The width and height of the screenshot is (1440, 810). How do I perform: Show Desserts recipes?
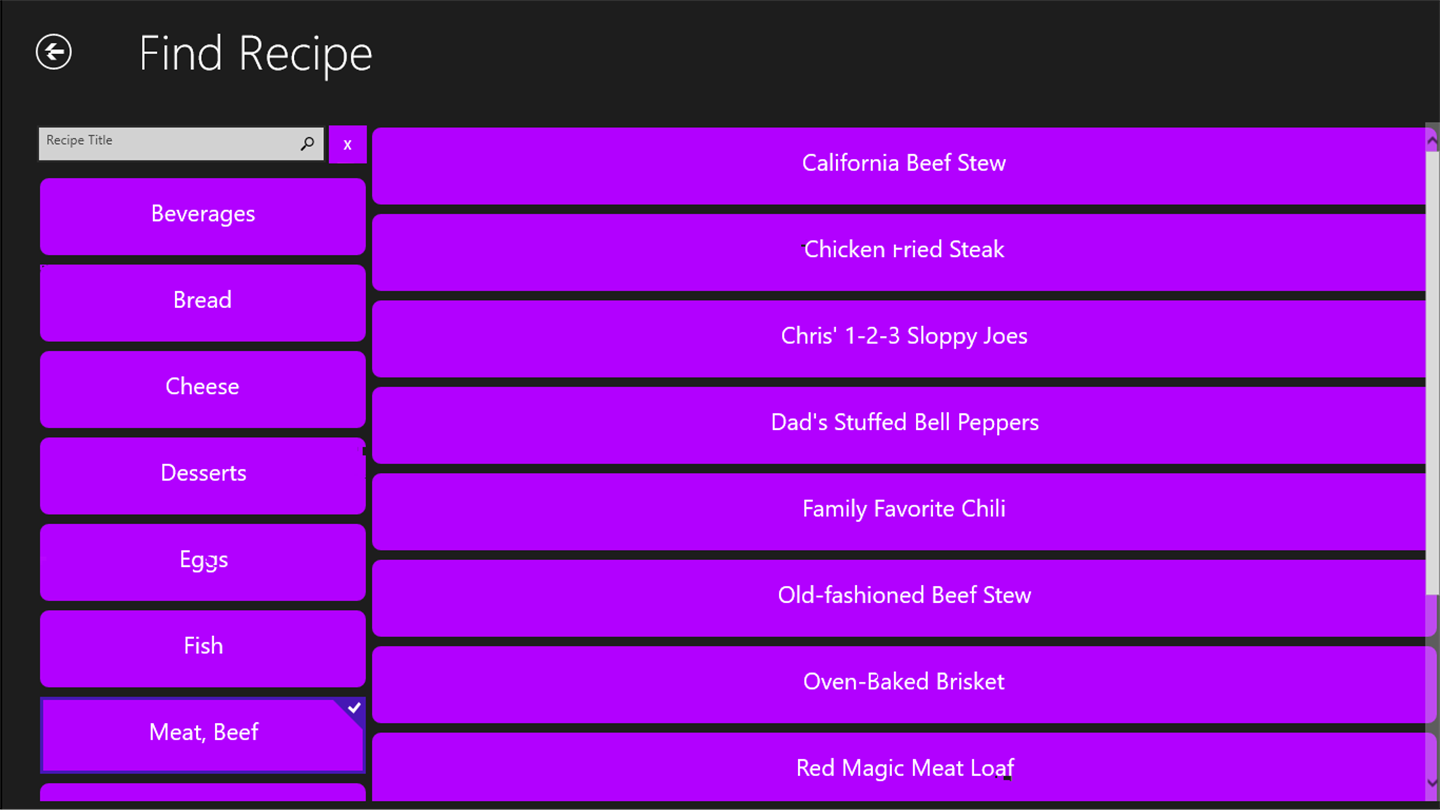click(x=203, y=474)
